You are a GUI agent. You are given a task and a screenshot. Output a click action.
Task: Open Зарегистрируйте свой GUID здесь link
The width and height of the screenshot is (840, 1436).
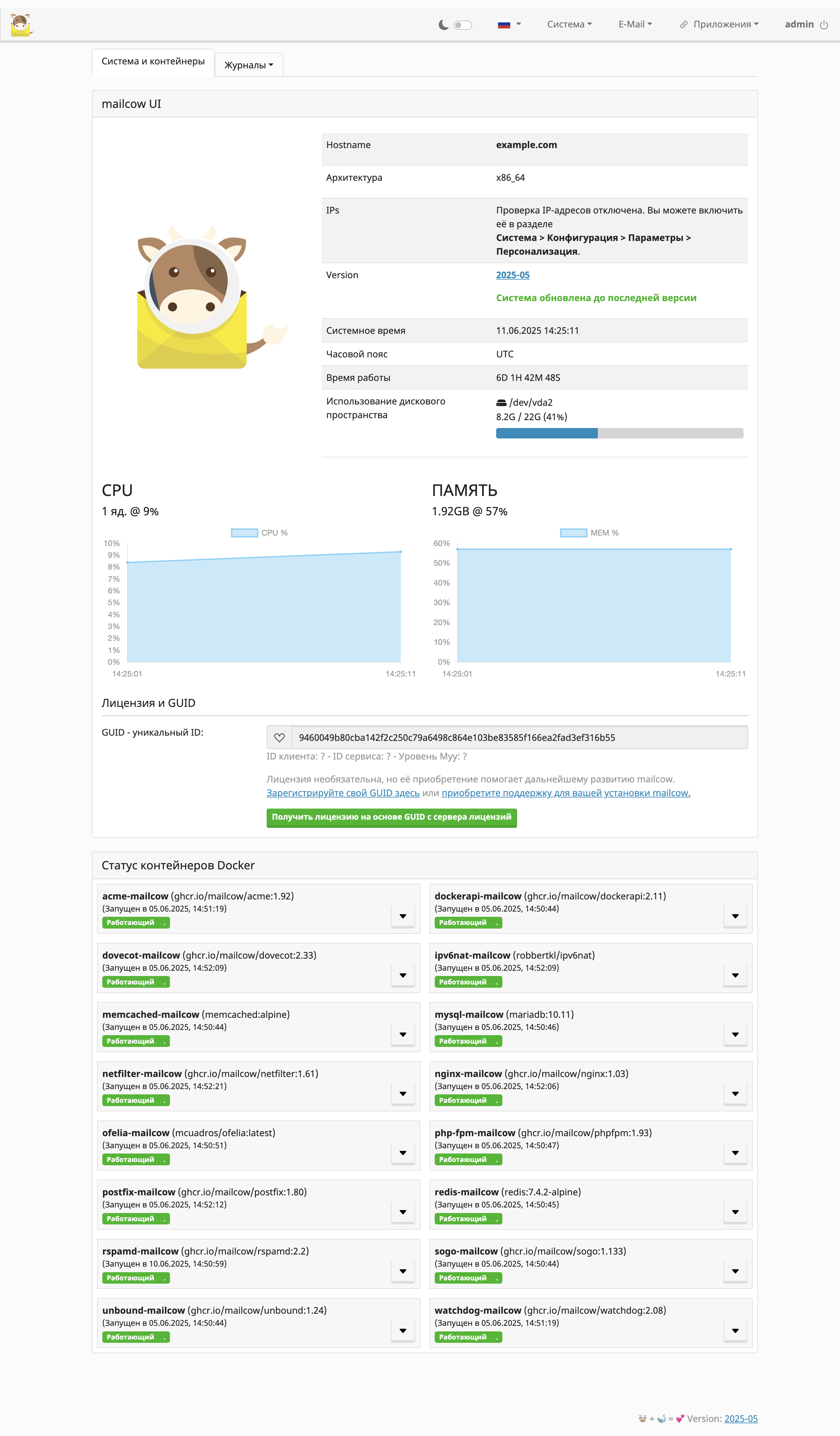(343, 793)
